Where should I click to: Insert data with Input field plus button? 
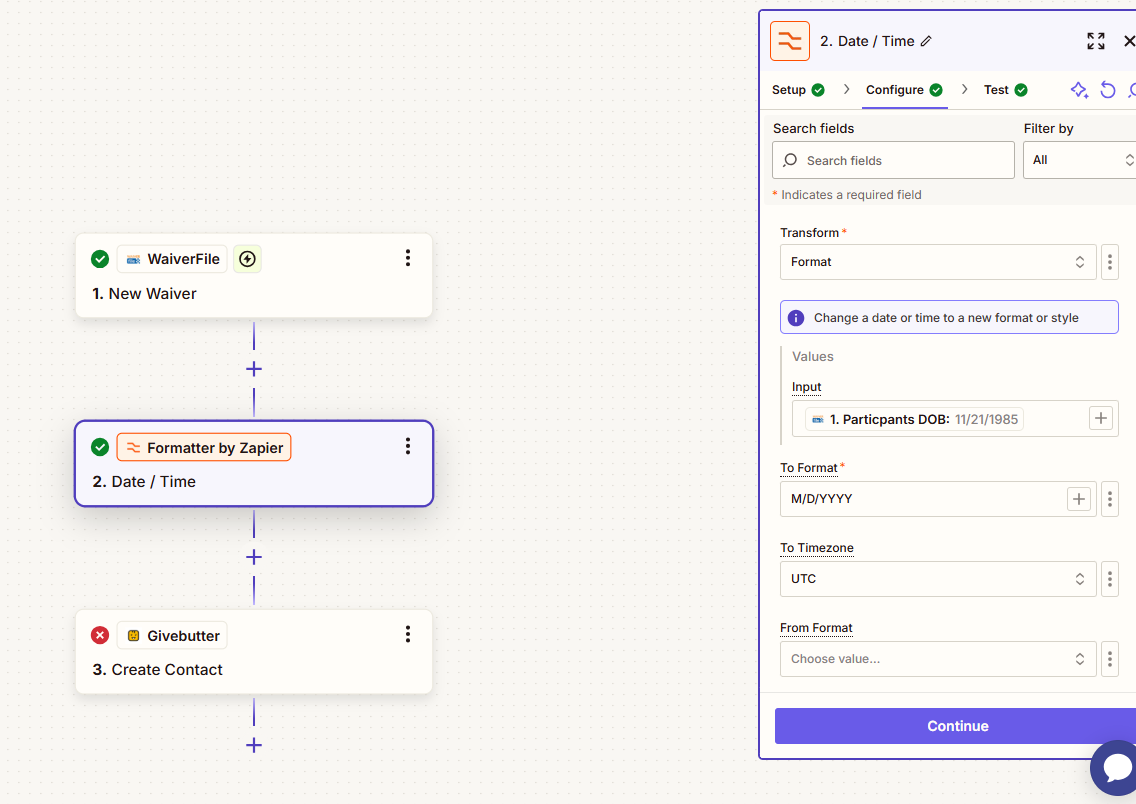pos(1100,418)
